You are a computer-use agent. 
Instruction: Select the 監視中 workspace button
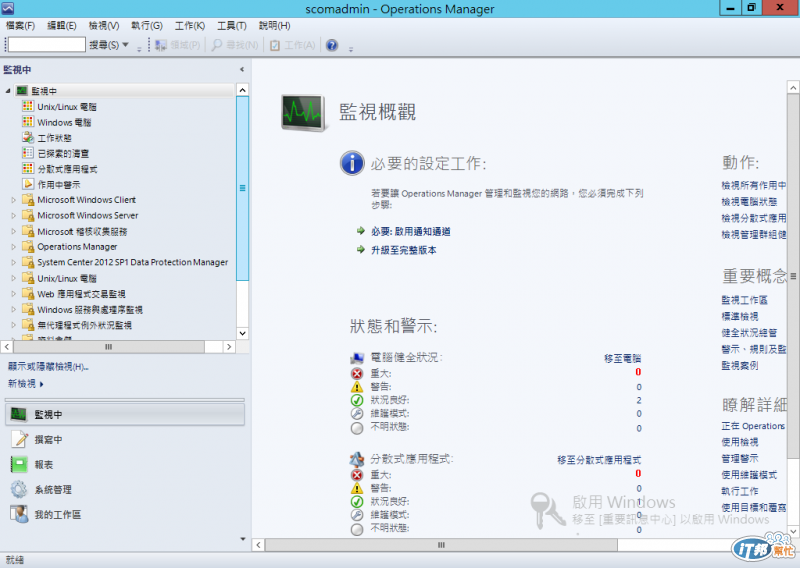click(125, 414)
